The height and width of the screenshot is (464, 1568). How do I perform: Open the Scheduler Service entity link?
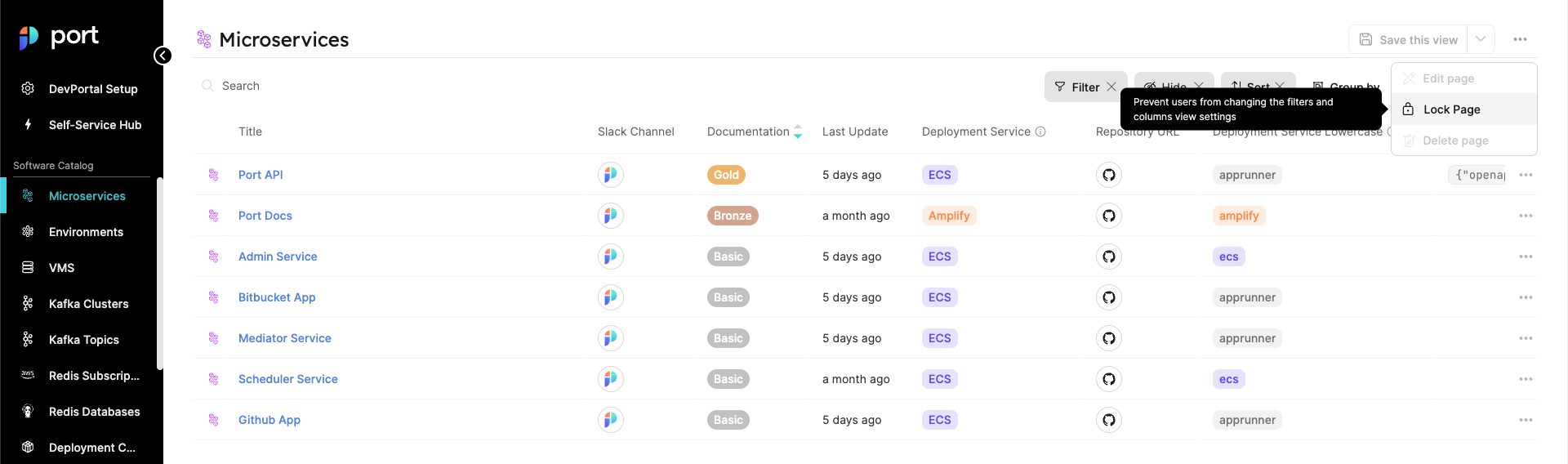(x=288, y=379)
